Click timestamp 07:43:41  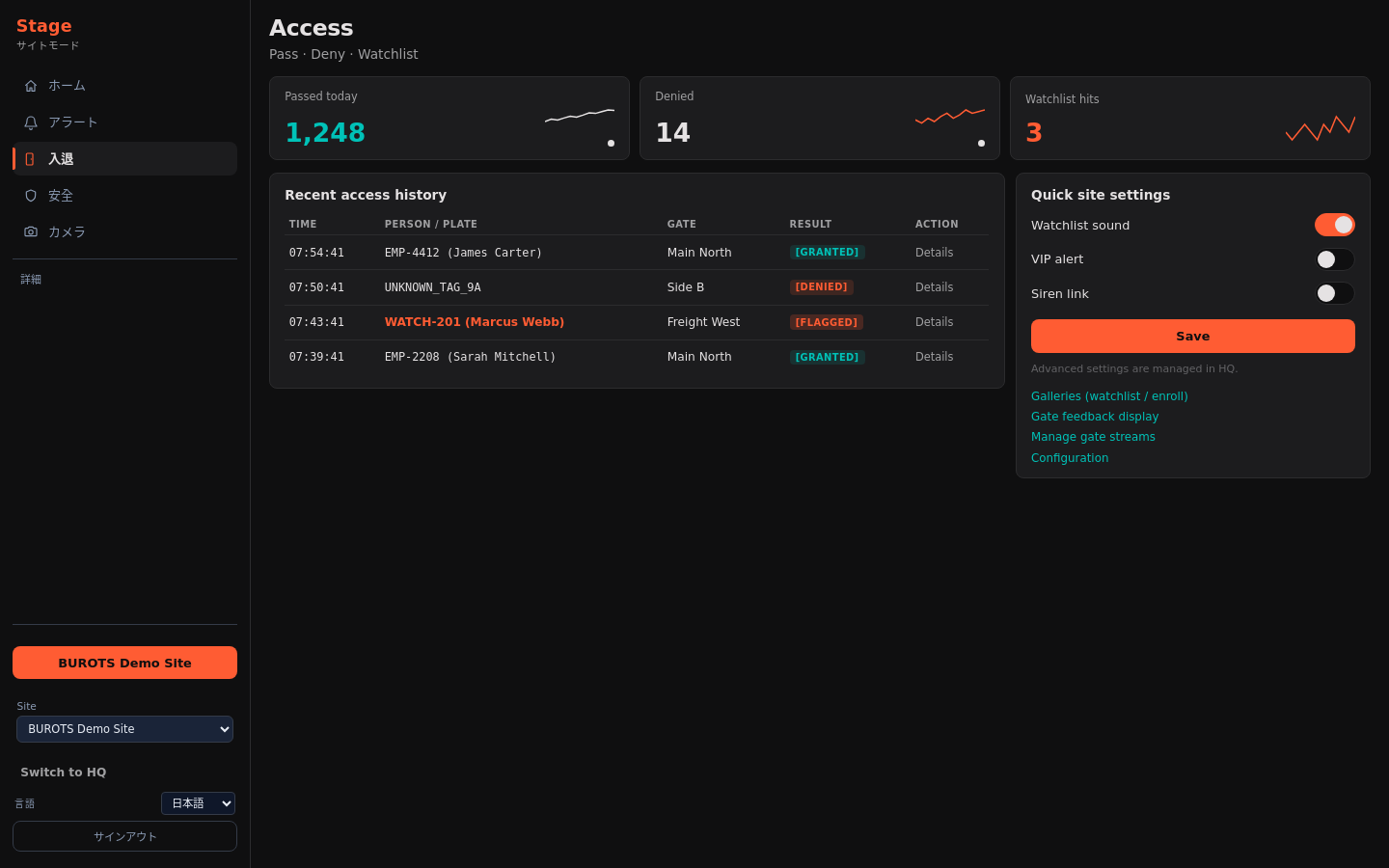click(x=316, y=322)
